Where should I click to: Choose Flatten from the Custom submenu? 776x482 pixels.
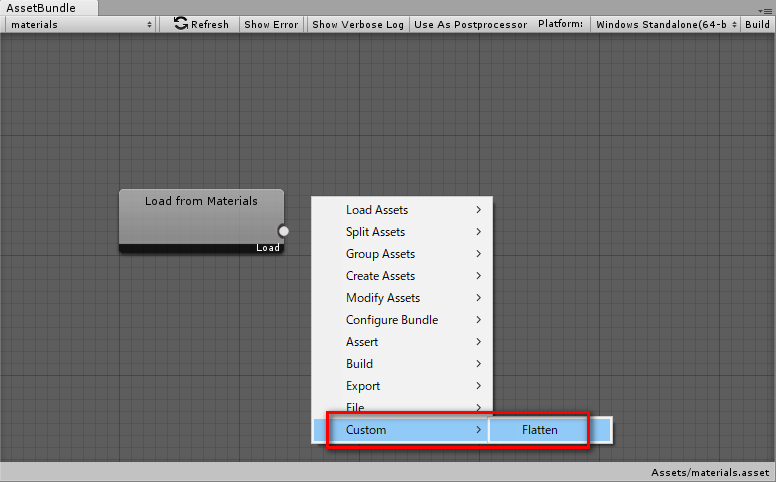point(550,430)
